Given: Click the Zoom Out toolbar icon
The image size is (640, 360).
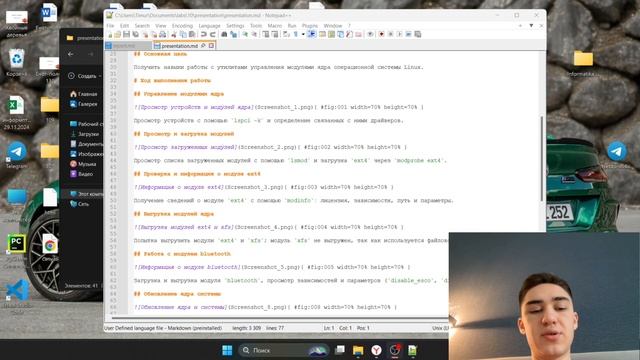Looking at the screenshot, I should [255, 34].
